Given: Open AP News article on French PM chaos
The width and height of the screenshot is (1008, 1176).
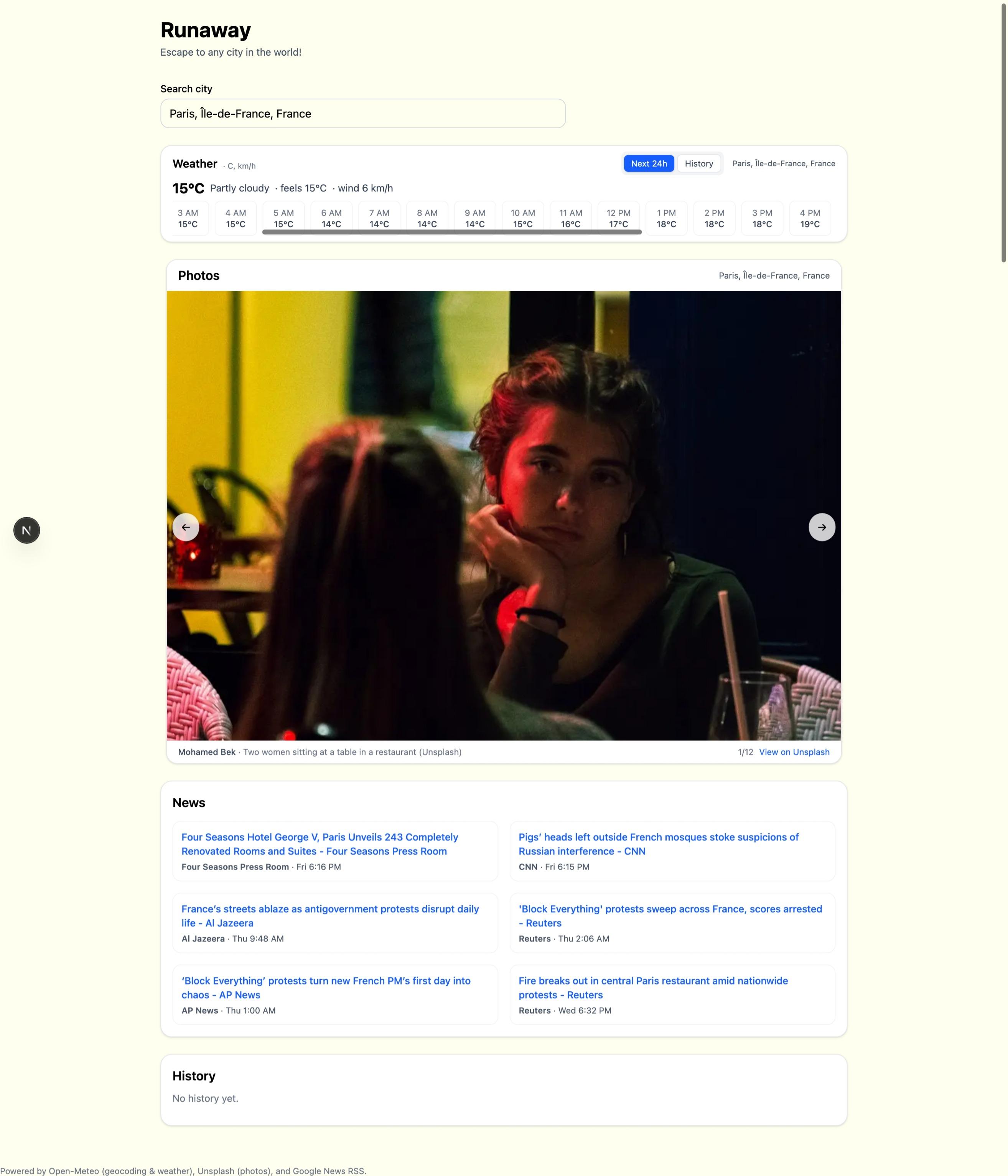Looking at the screenshot, I should click(326, 988).
